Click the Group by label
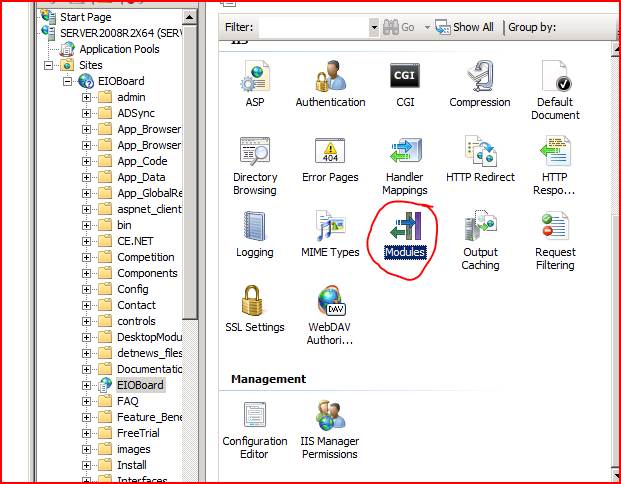Screen dimensions: 621x484 coord(532,27)
